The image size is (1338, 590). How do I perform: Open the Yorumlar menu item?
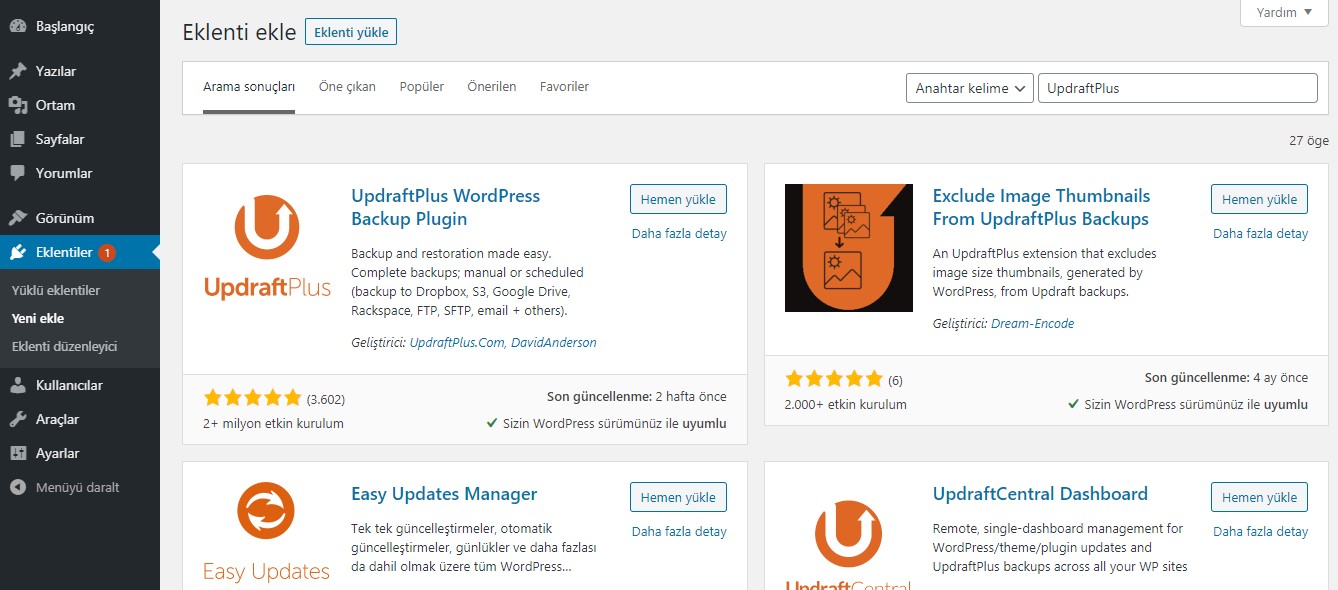[x=80, y=173]
